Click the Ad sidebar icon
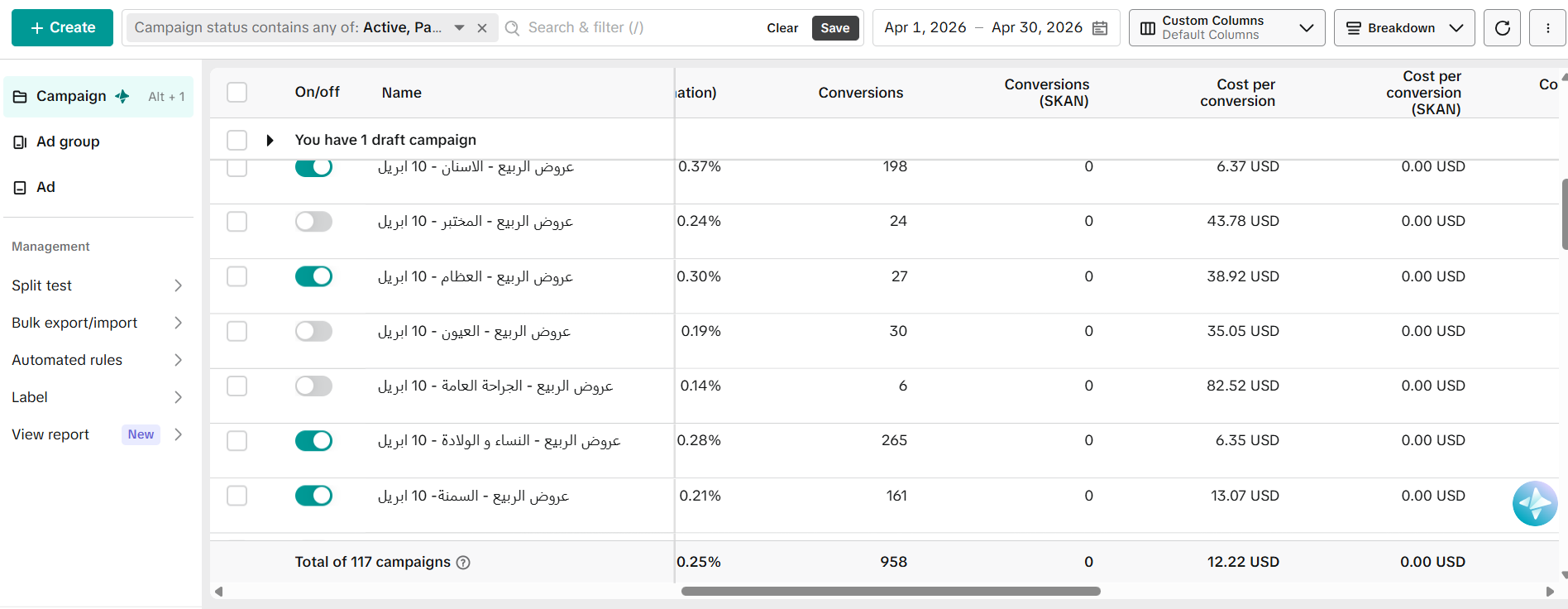The width and height of the screenshot is (1568, 609). pyautogui.click(x=21, y=188)
